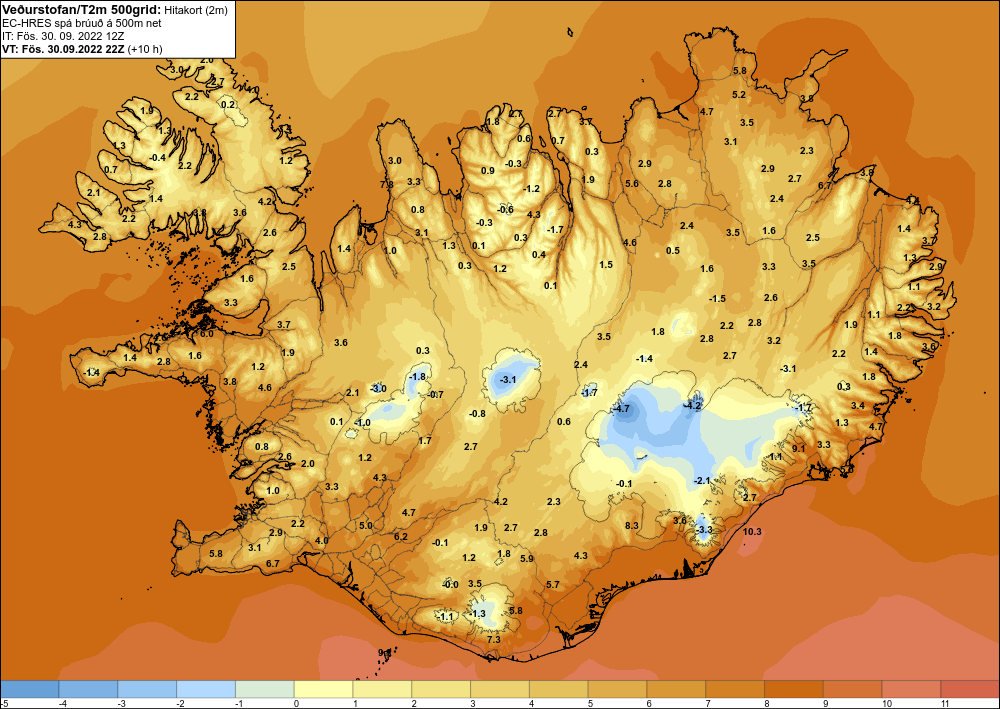Click the -1.8 temperature value
The width and height of the screenshot is (1000, 709).
coord(417,377)
